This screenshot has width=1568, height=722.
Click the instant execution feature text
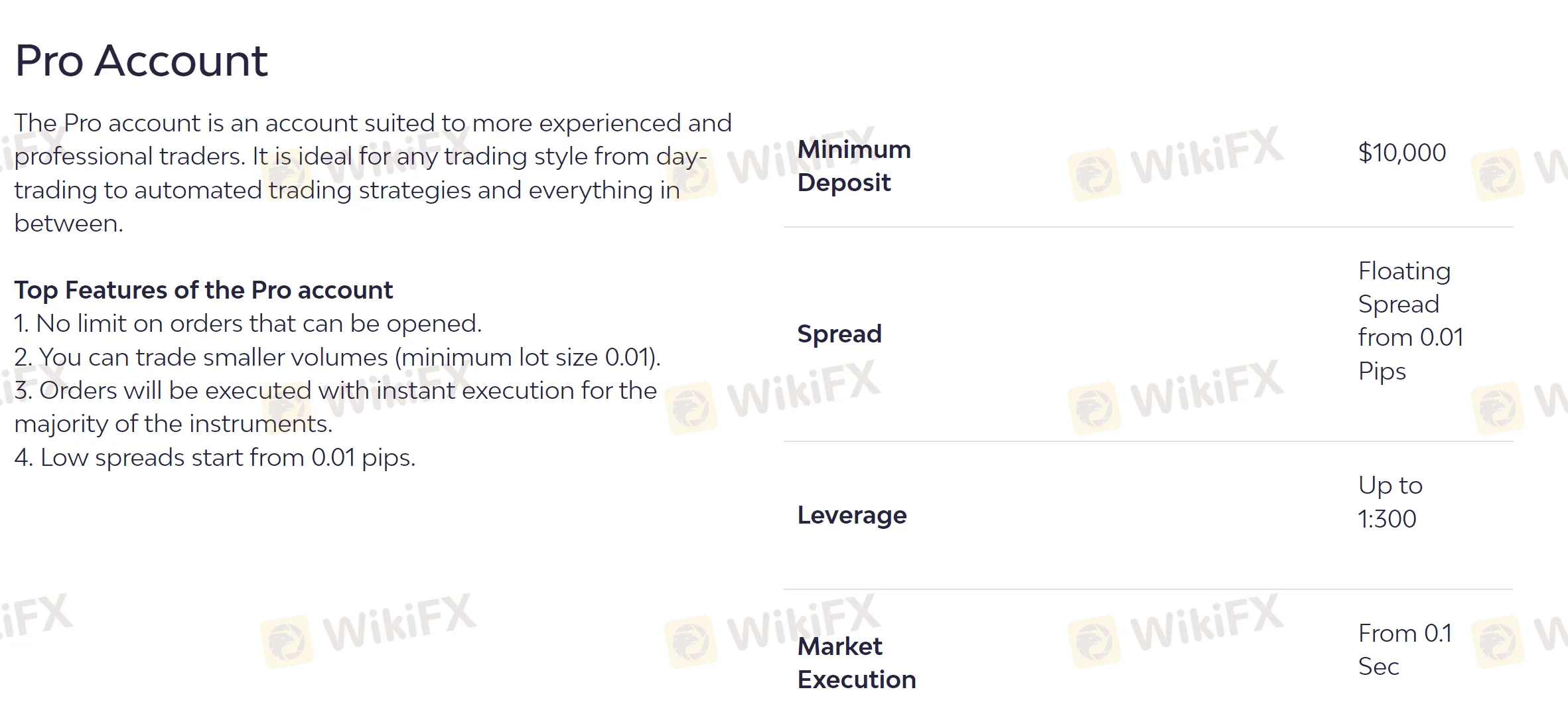click(336, 407)
